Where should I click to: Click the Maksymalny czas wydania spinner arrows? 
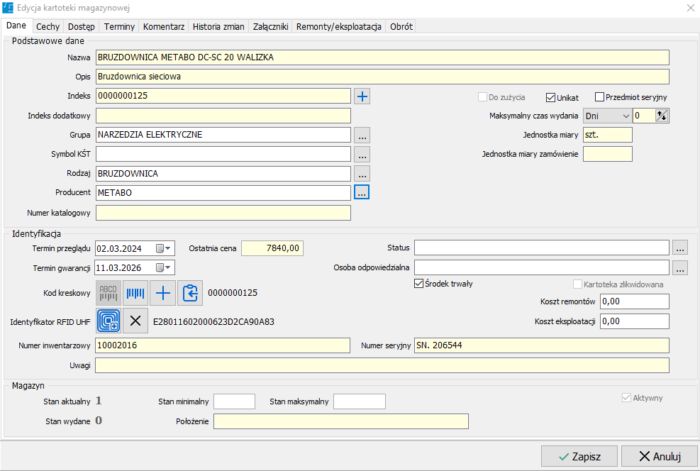[x=661, y=116]
